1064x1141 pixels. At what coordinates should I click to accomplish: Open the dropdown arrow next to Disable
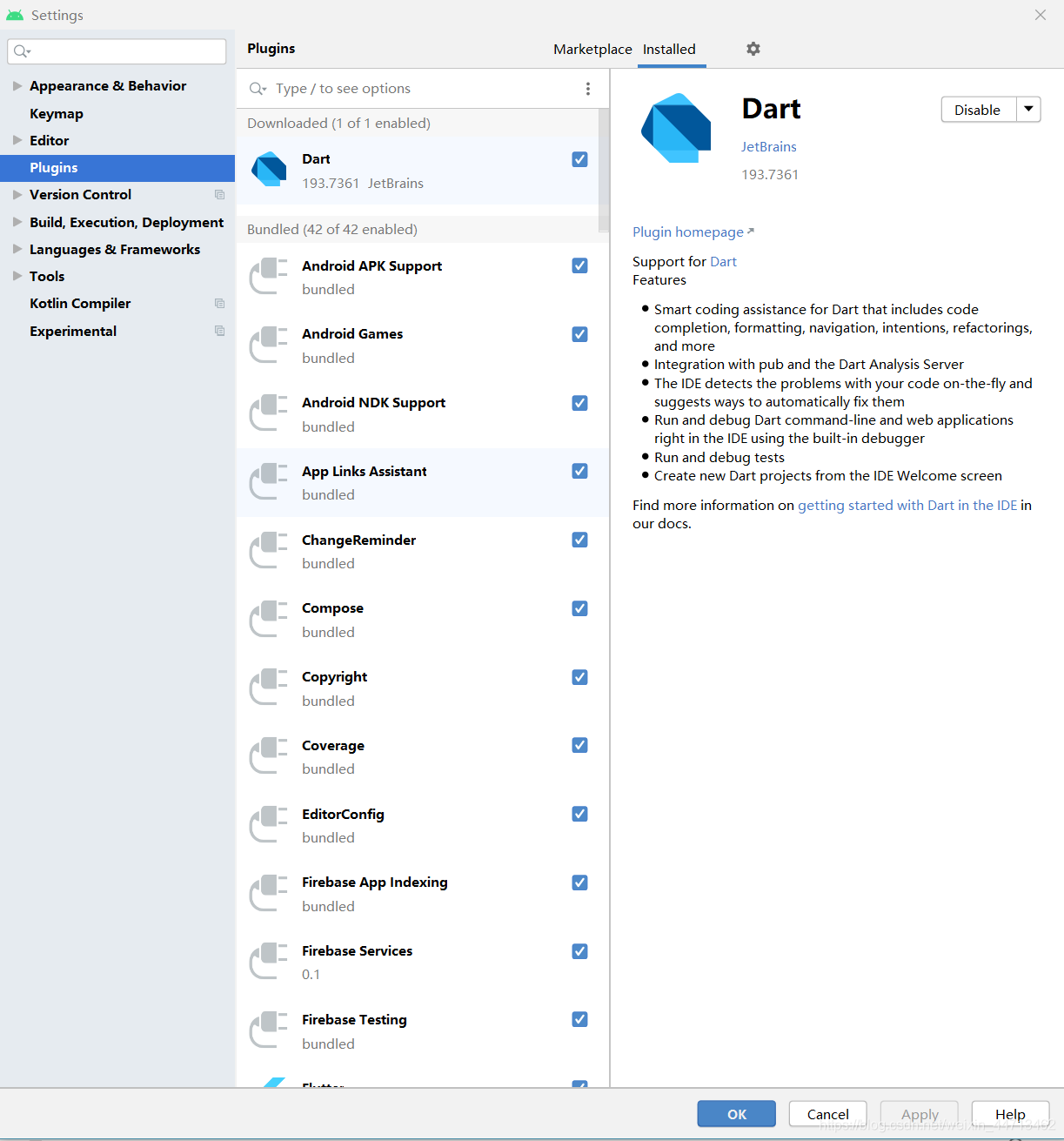tap(1028, 110)
